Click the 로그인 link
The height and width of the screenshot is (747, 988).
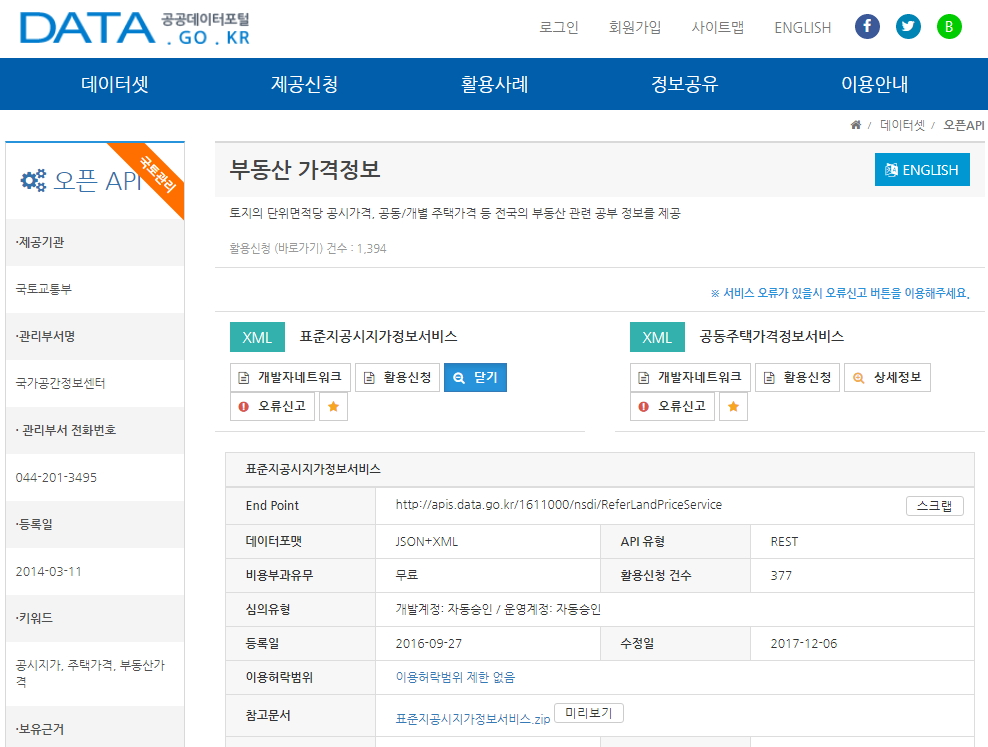tap(558, 27)
